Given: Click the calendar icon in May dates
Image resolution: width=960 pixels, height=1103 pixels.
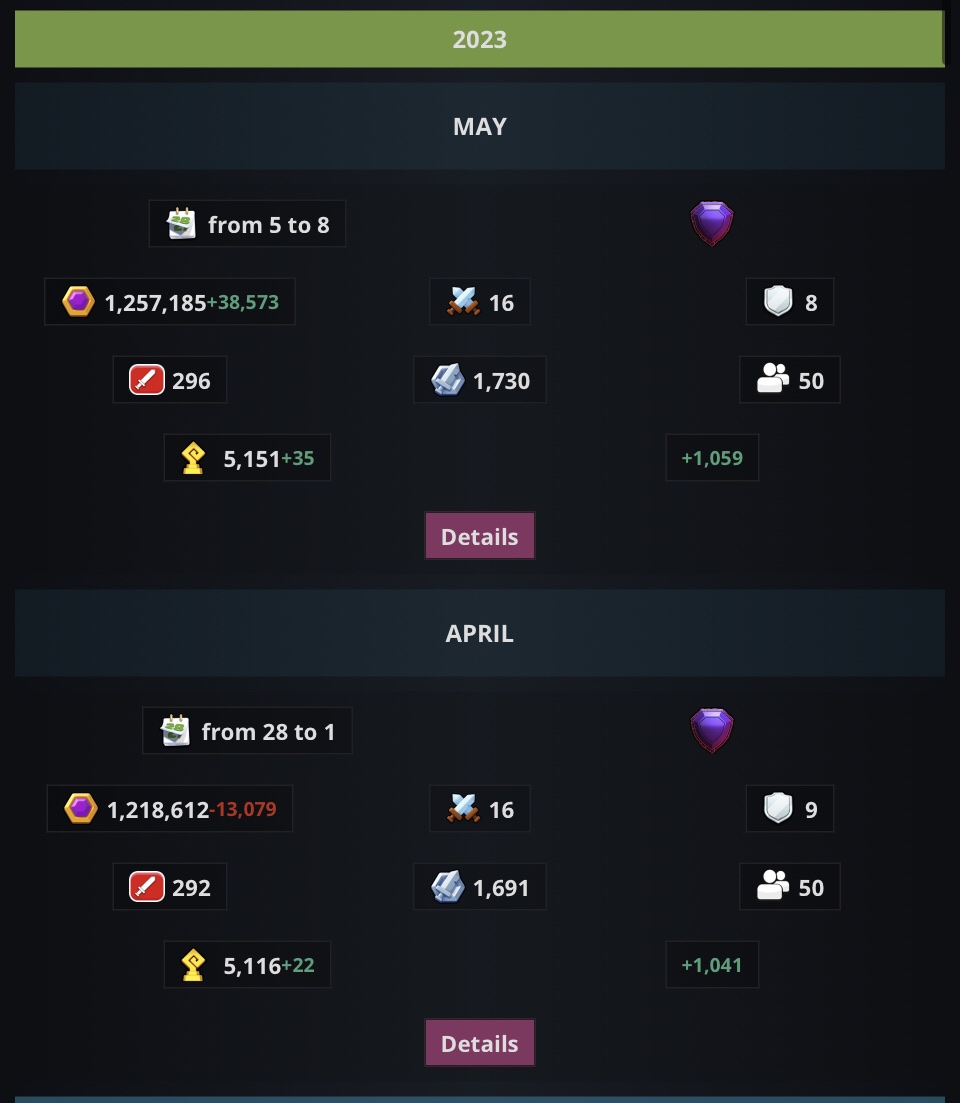Looking at the screenshot, I should (x=181, y=224).
